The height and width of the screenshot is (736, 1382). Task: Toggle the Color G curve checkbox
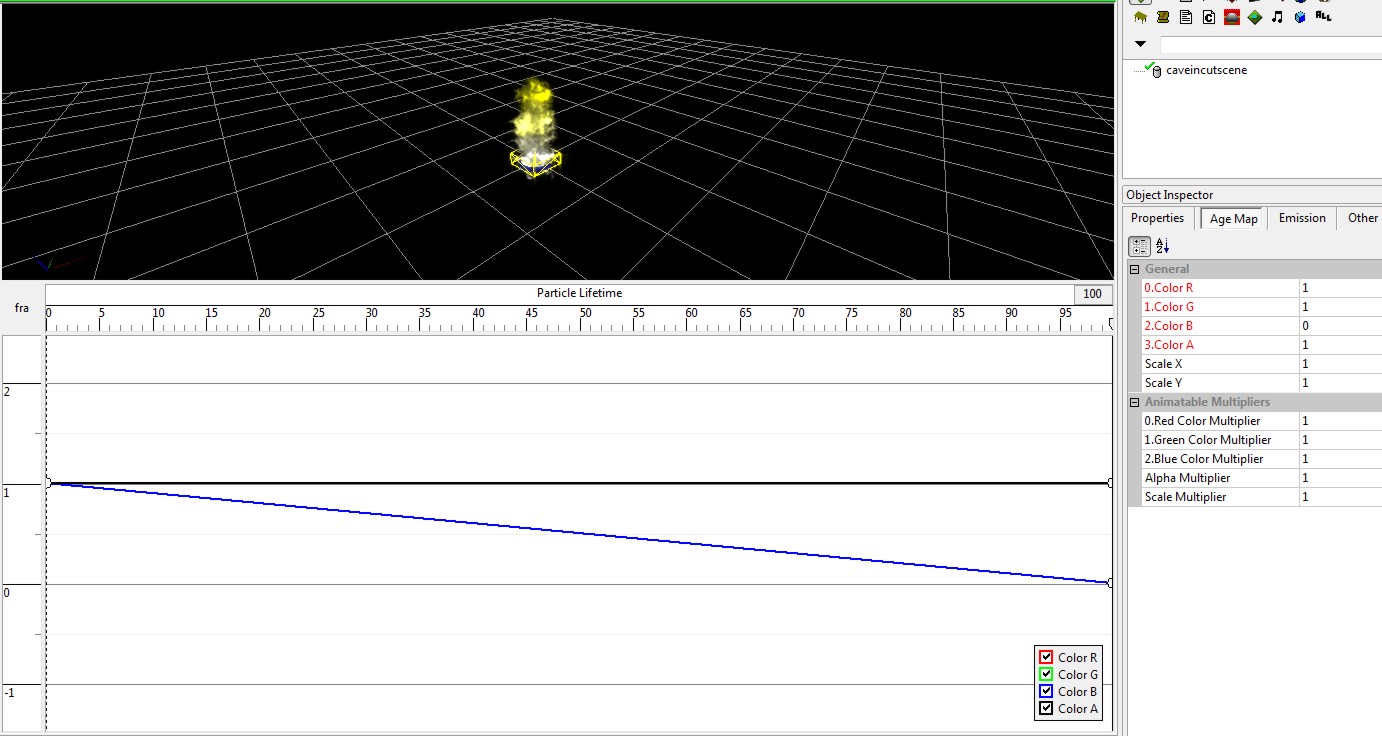click(1046, 674)
